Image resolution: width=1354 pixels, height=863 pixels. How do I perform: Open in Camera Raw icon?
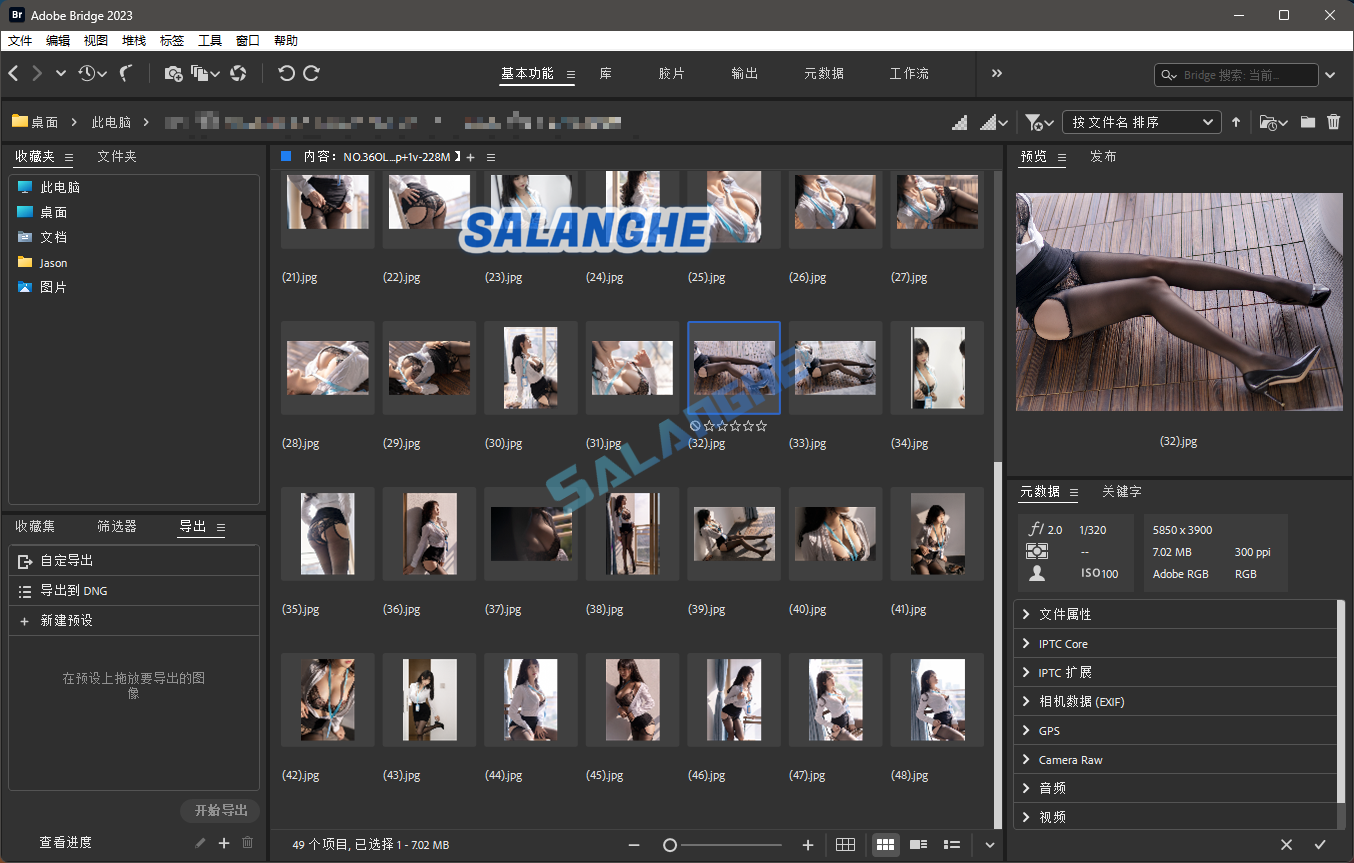(238, 73)
